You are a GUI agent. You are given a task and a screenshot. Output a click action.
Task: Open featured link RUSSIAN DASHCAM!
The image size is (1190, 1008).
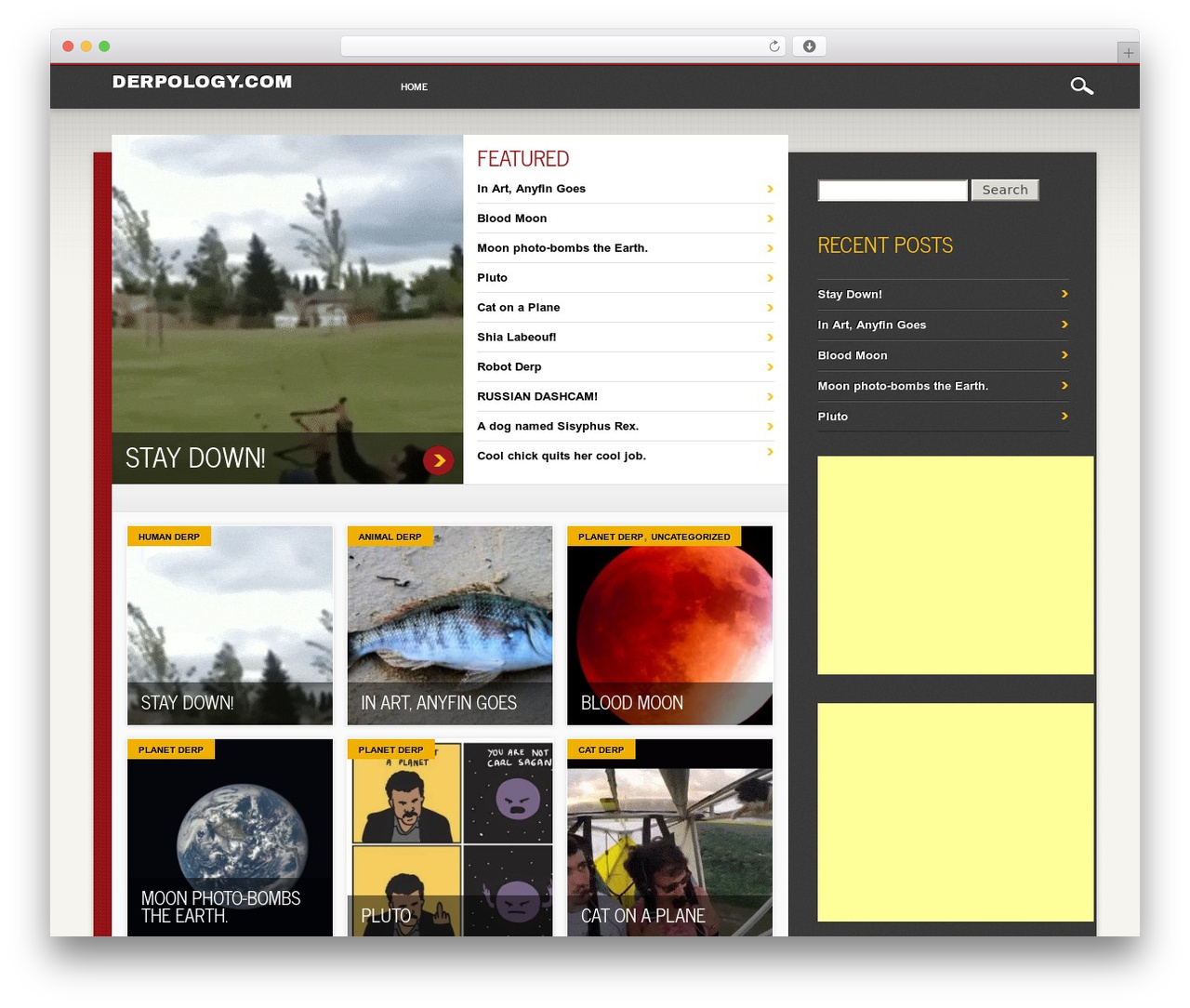point(536,397)
